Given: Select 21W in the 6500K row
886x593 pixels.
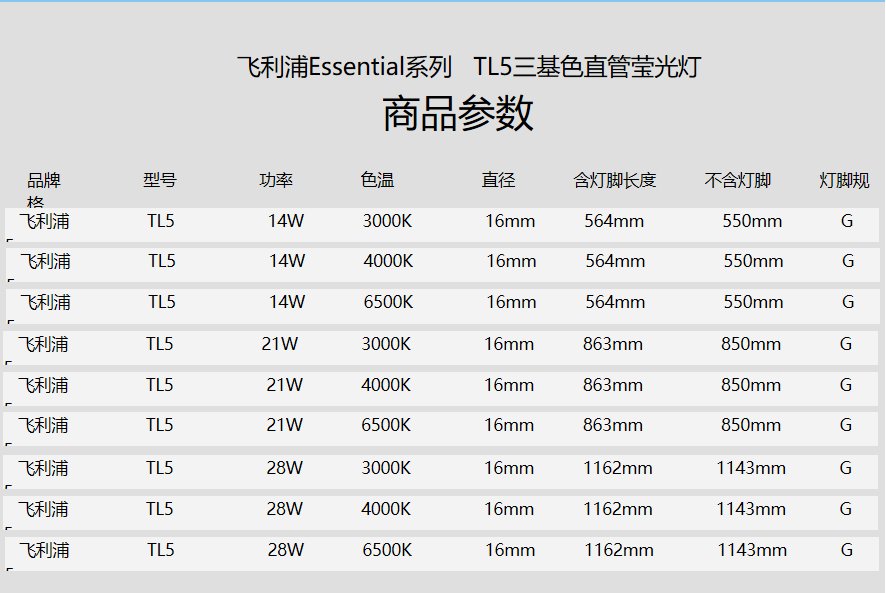Looking at the screenshot, I should click(285, 425).
